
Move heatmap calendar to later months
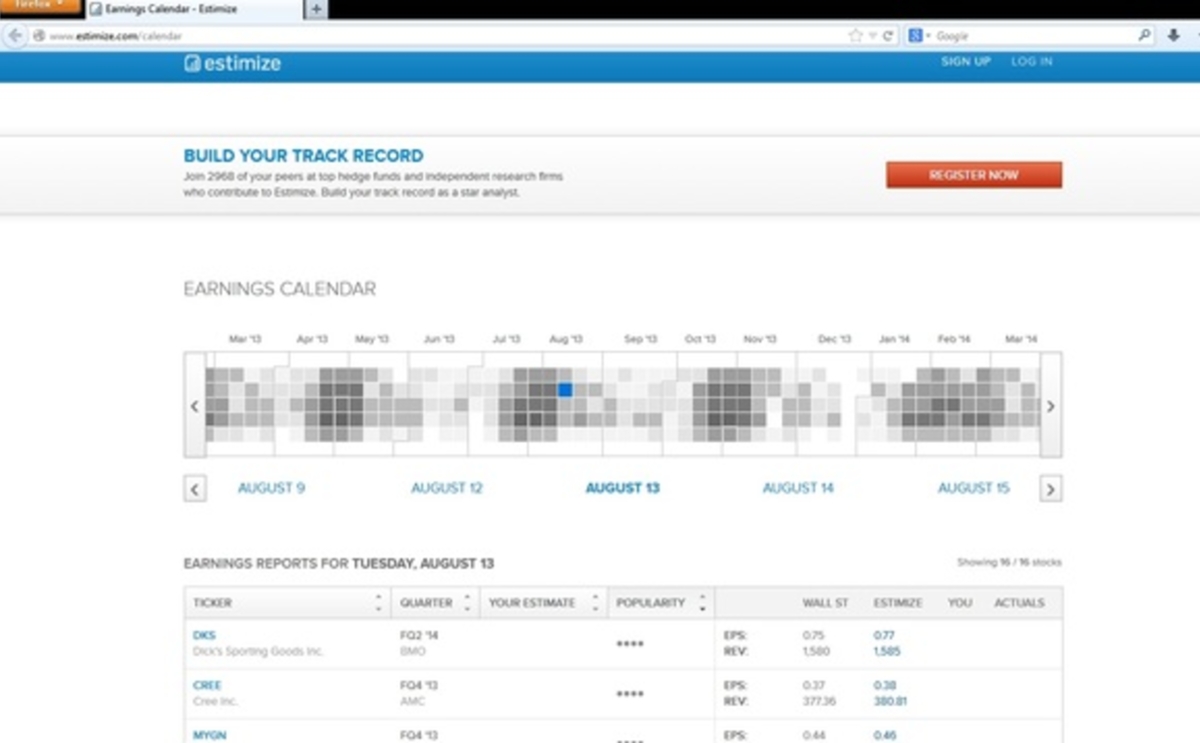(x=1051, y=406)
